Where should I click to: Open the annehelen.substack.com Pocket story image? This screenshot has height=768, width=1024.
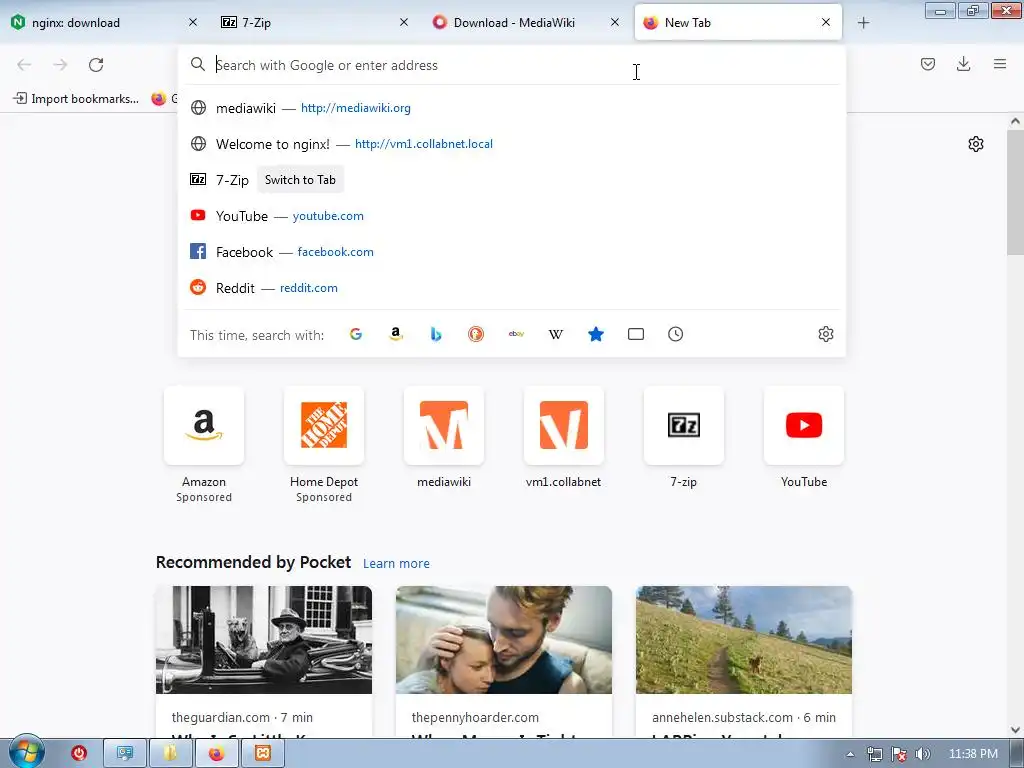[x=744, y=640]
